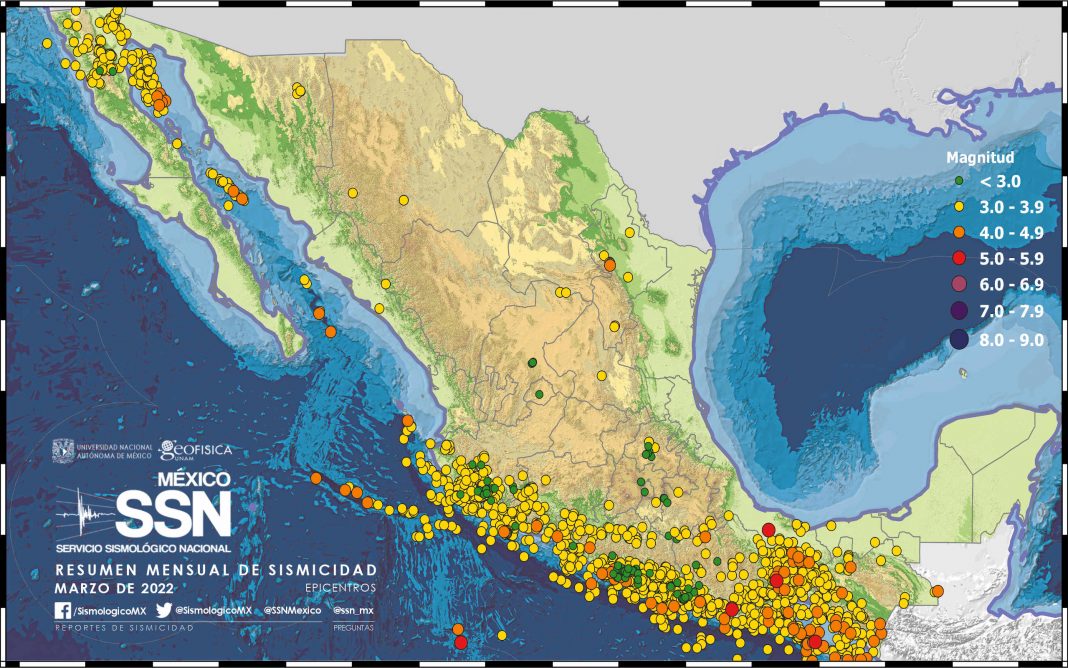Click the dark navy 8.0 - 9.0 legend dot

[959, 339]
